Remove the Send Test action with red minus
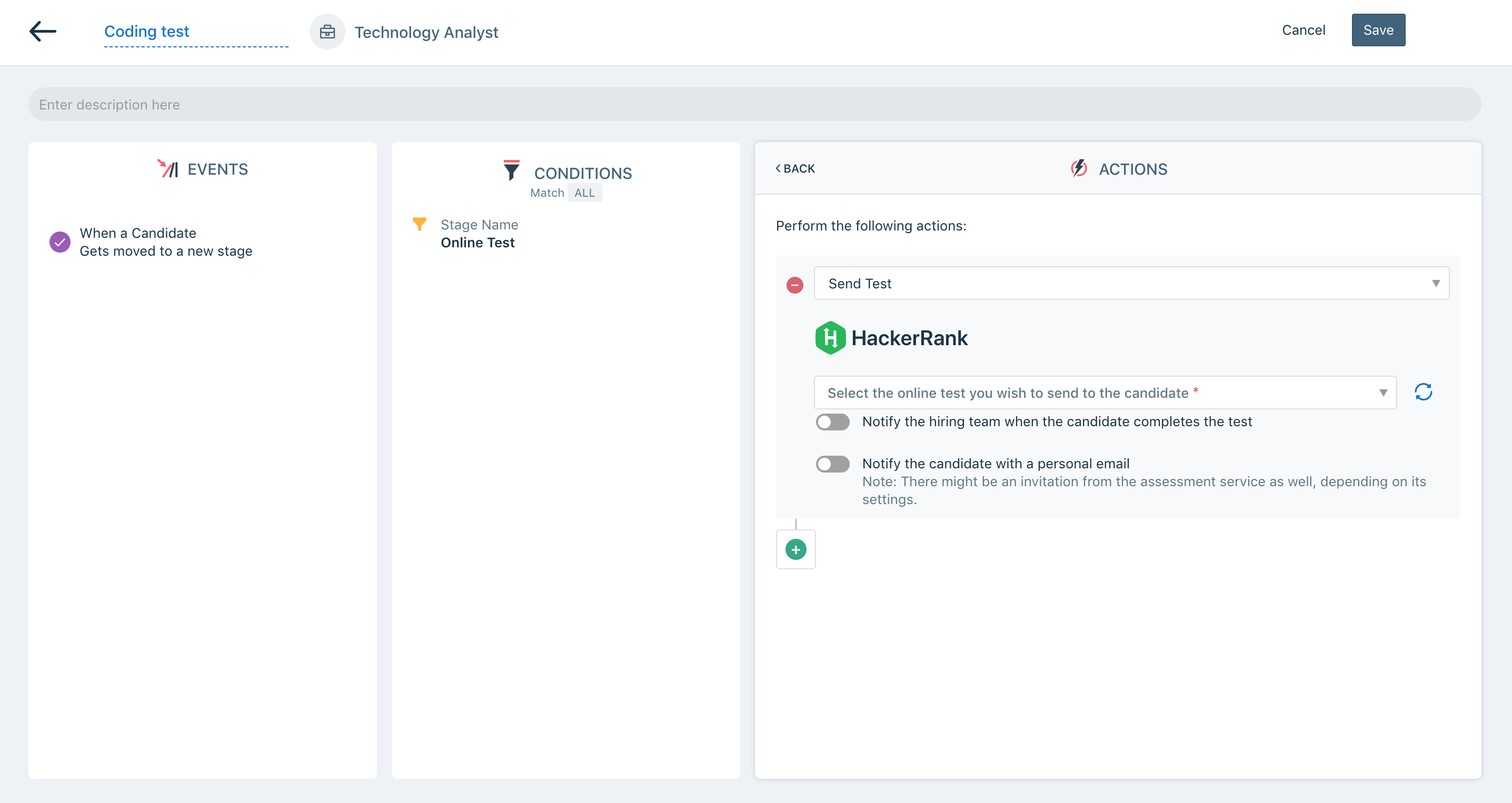The image size is (1512, 803). click(x=795, y=285)
